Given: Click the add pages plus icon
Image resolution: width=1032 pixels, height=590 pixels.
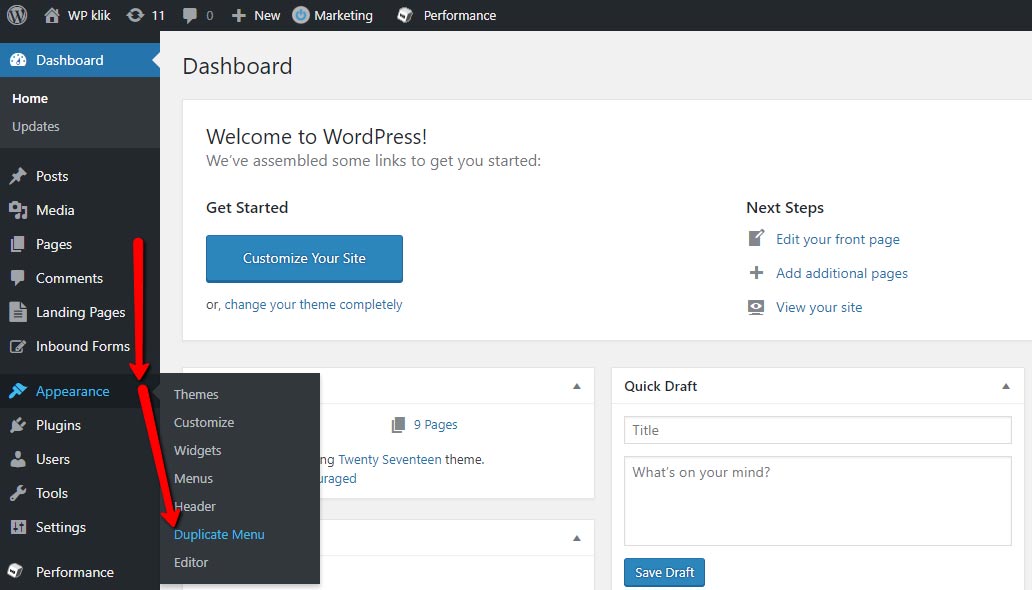Looking at the screenshot, I should tap(756, 273).
